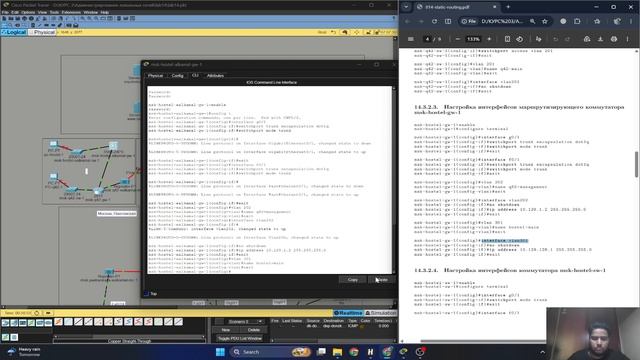The image size is (640, 360).
Task: Select the third device category icon
Action: coord(22,323)
